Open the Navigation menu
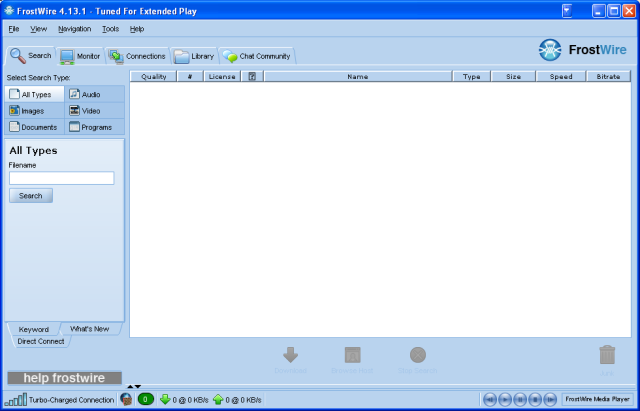Viewport: 640px width, 411px height. pyautogui.click(x=74, y=29)
